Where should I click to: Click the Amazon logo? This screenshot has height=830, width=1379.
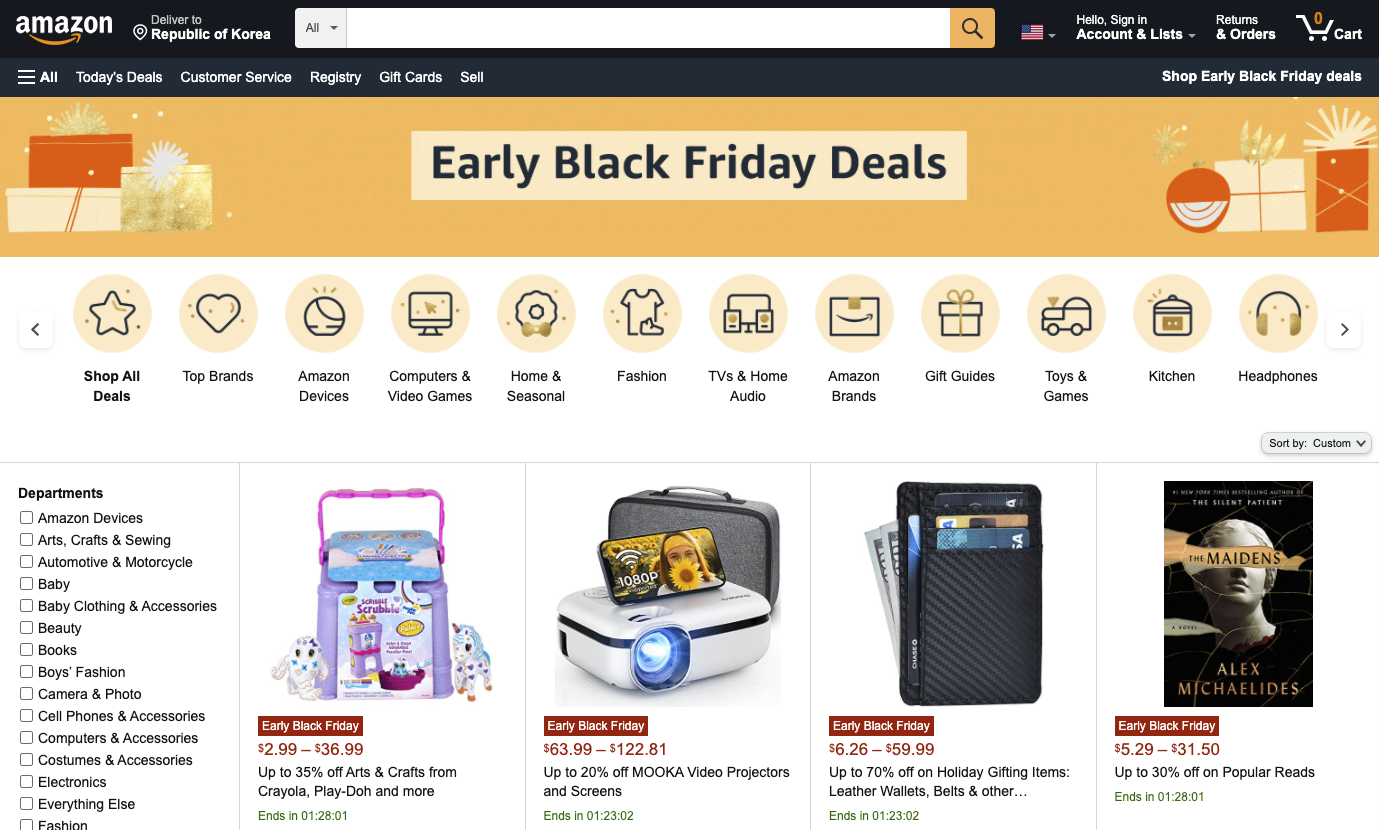64,29
